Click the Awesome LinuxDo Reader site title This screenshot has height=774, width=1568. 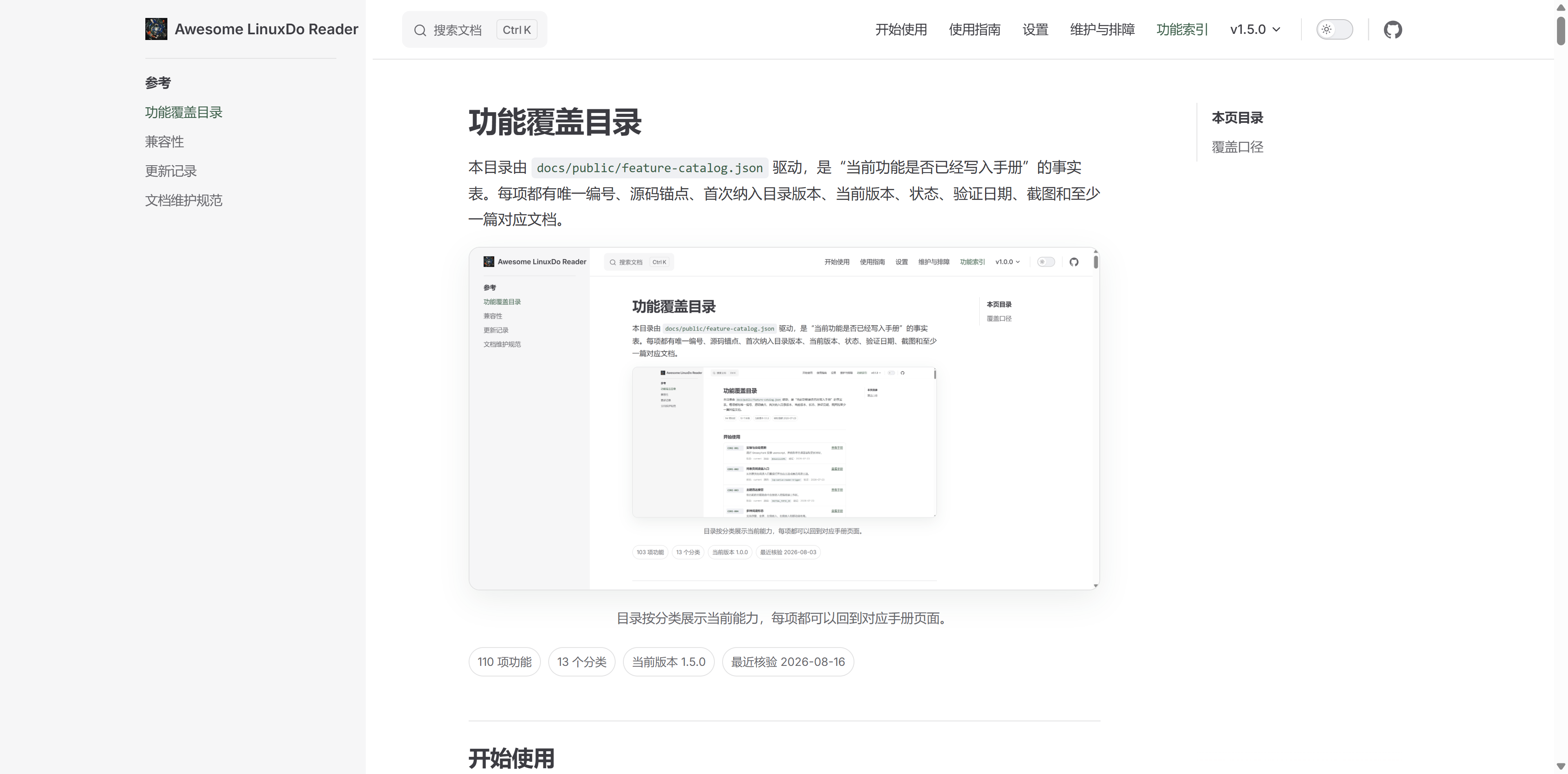coord(267,29)
